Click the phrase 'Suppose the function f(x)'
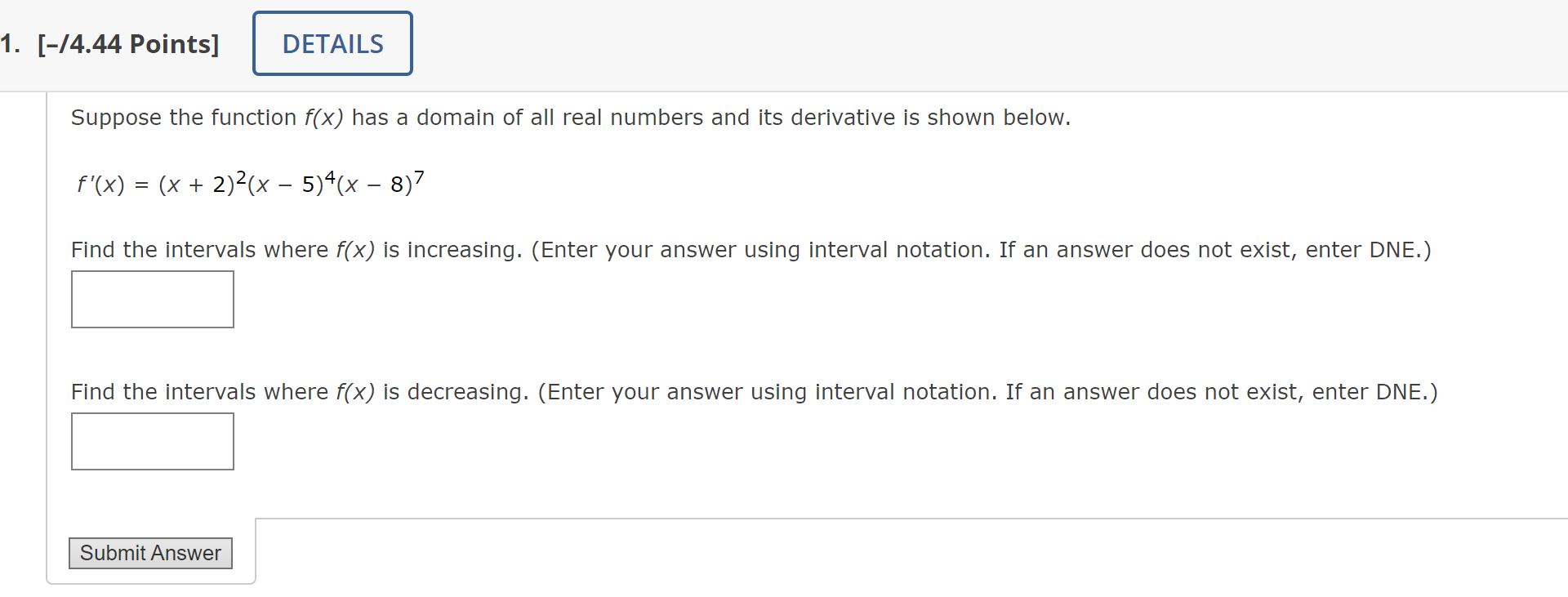The image size is (1568, 597). coord(204,118)
